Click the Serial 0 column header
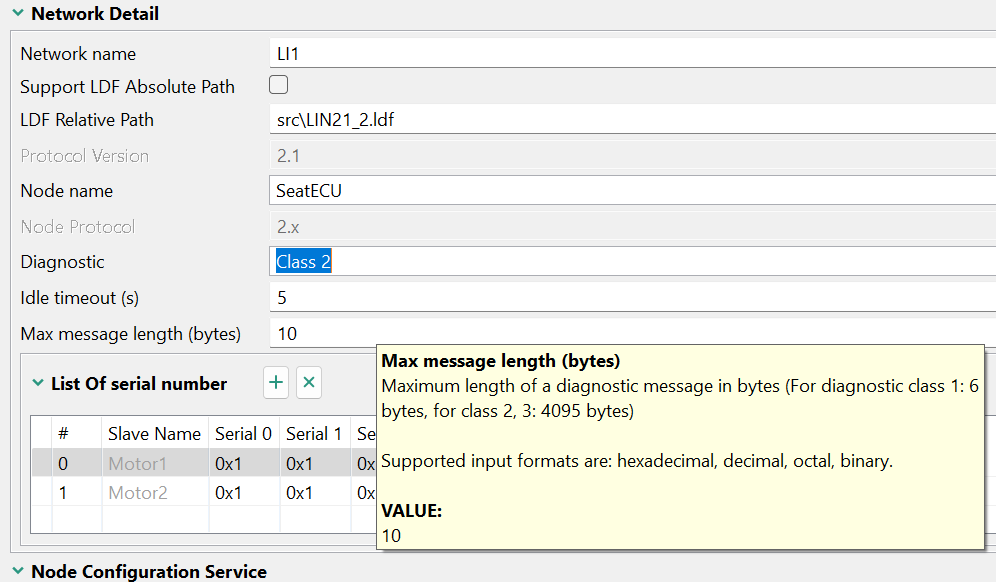Screen dimensions: 996x582 [245, 433]
